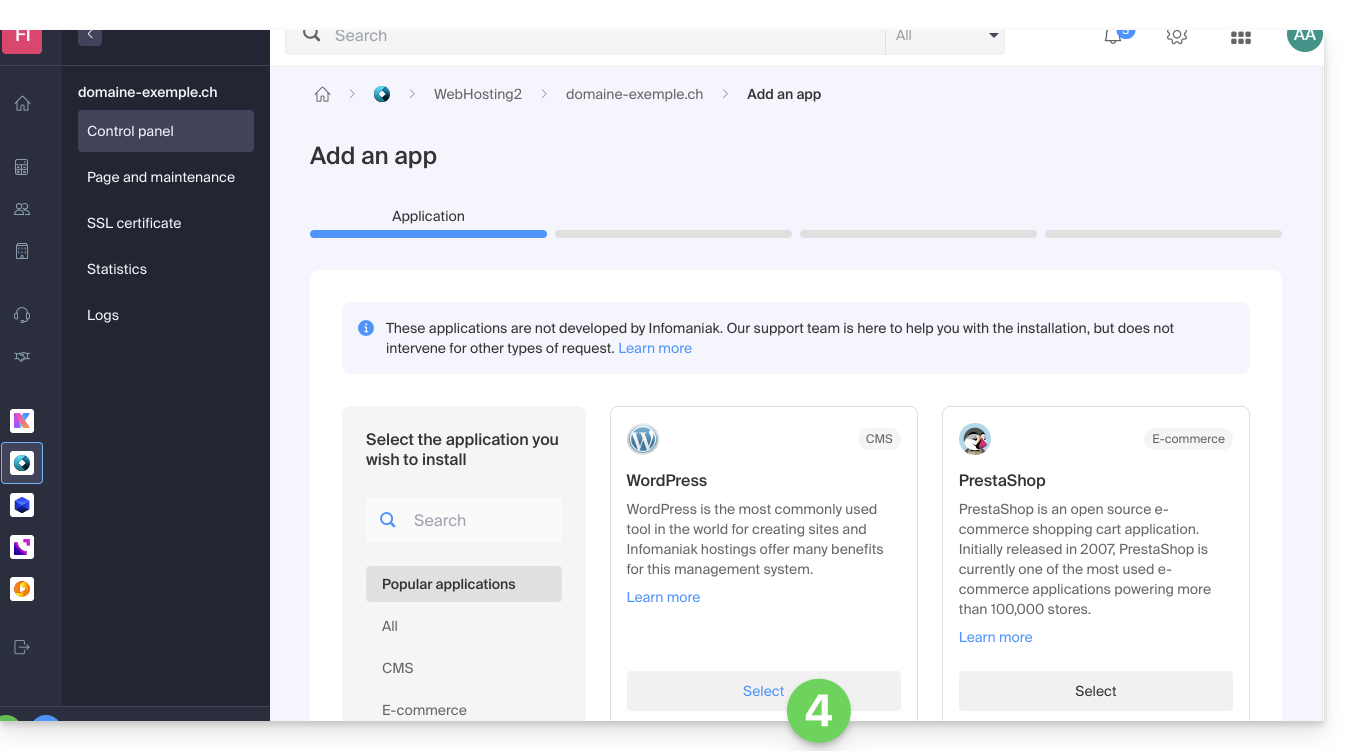Open the apps grid launcher icon
This screenshot has height=751, width=1354.
[1240, 38]
